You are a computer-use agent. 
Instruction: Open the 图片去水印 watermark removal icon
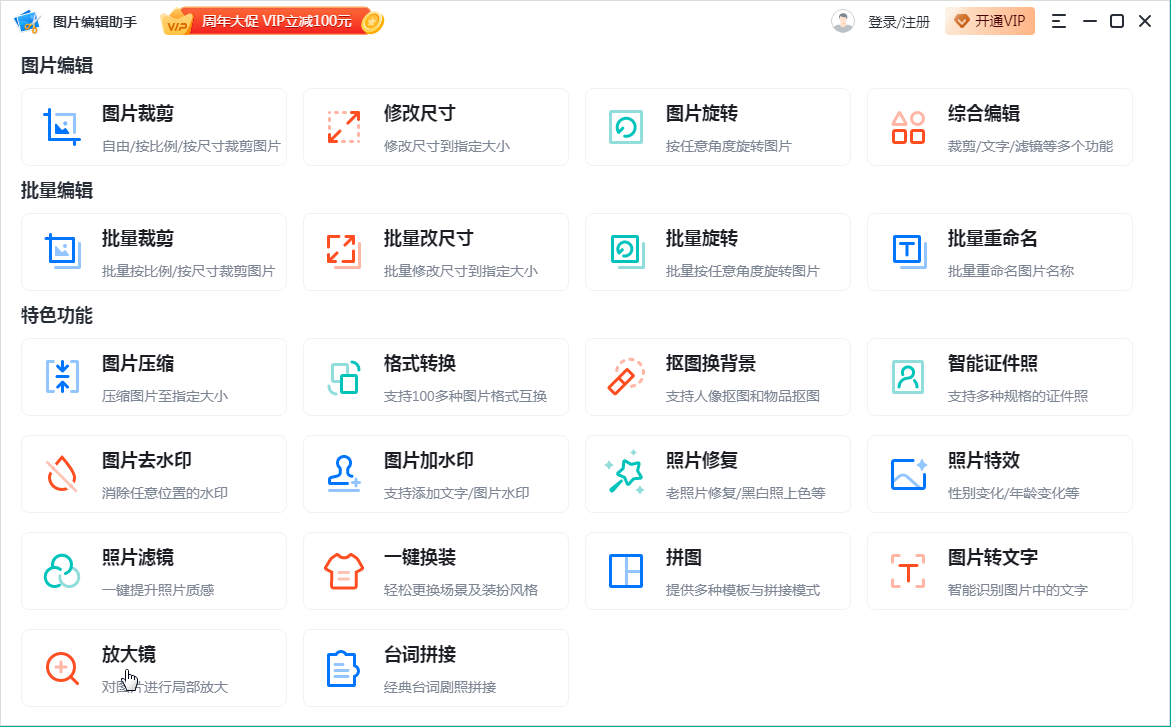(62, 474)
